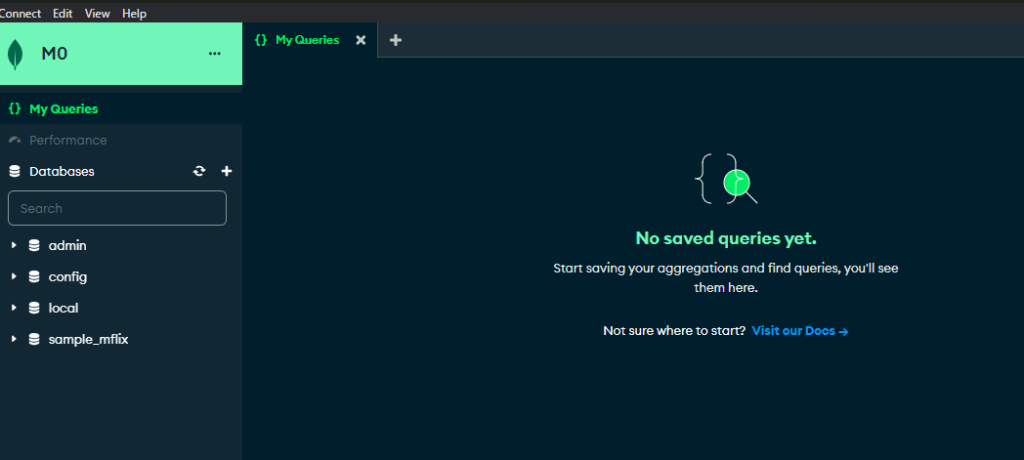Expand the sample_mflix database
Image resolution: width=1024 pixels, height=460 pixels.
(14, 340)
